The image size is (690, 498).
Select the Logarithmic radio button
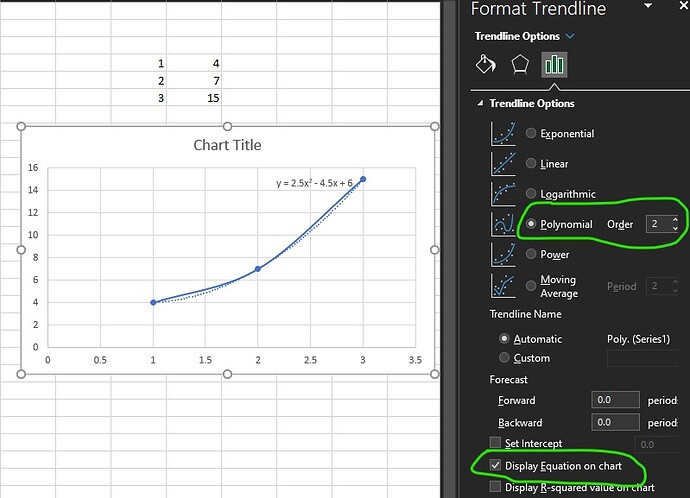pyautogui.click(x=531, y=194)
